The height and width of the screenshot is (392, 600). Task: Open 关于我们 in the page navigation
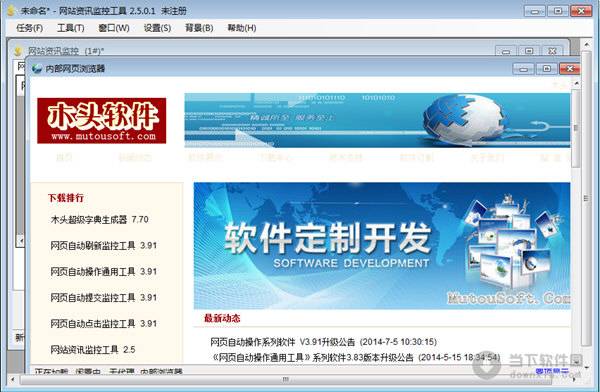(x=487, y=157)
